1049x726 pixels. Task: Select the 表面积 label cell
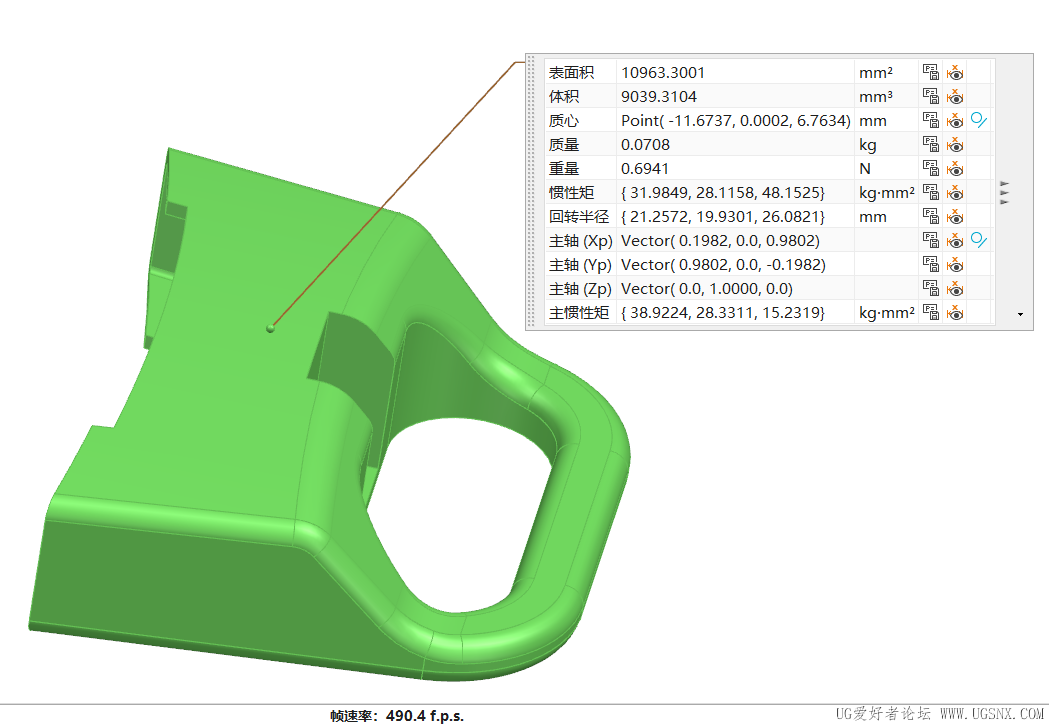pos(581,72)
